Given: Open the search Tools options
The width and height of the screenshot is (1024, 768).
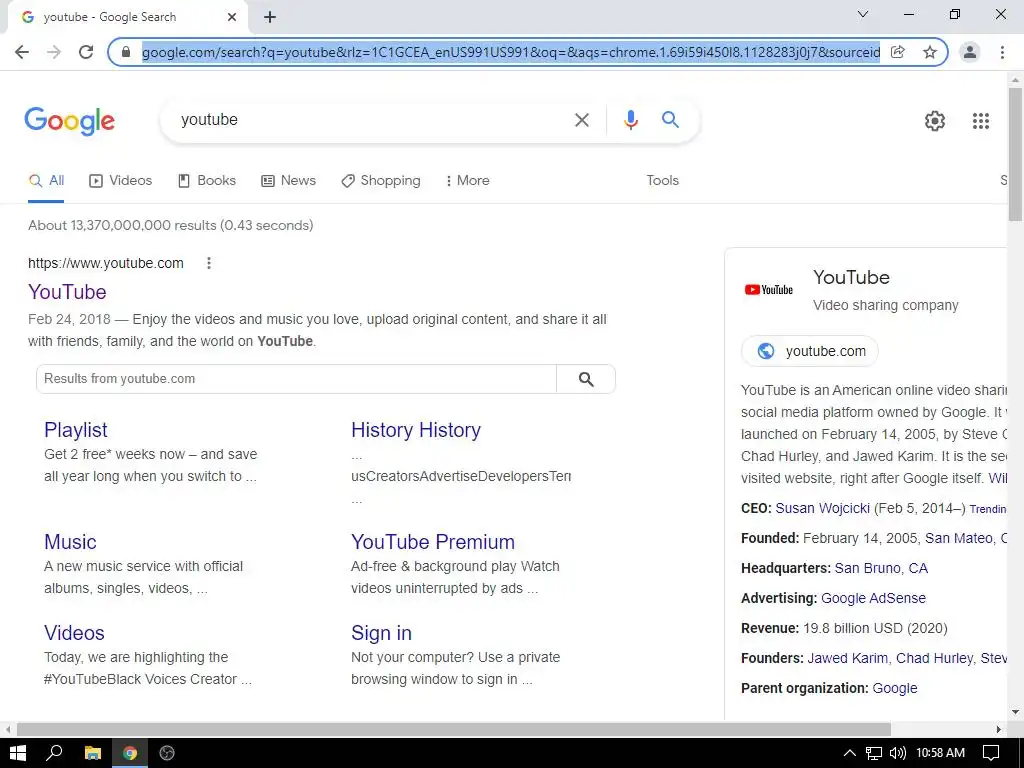Looking at the screenshot, I should (x=662, y=181).
